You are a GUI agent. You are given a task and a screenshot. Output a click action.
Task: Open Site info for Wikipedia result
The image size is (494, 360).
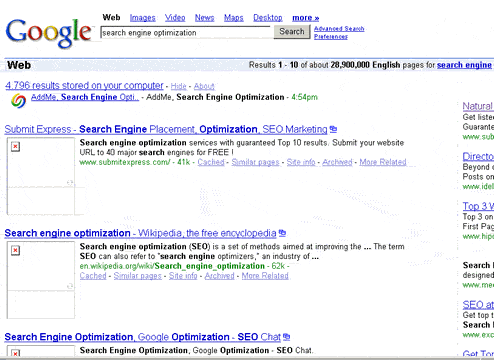[x=183, y=276]
